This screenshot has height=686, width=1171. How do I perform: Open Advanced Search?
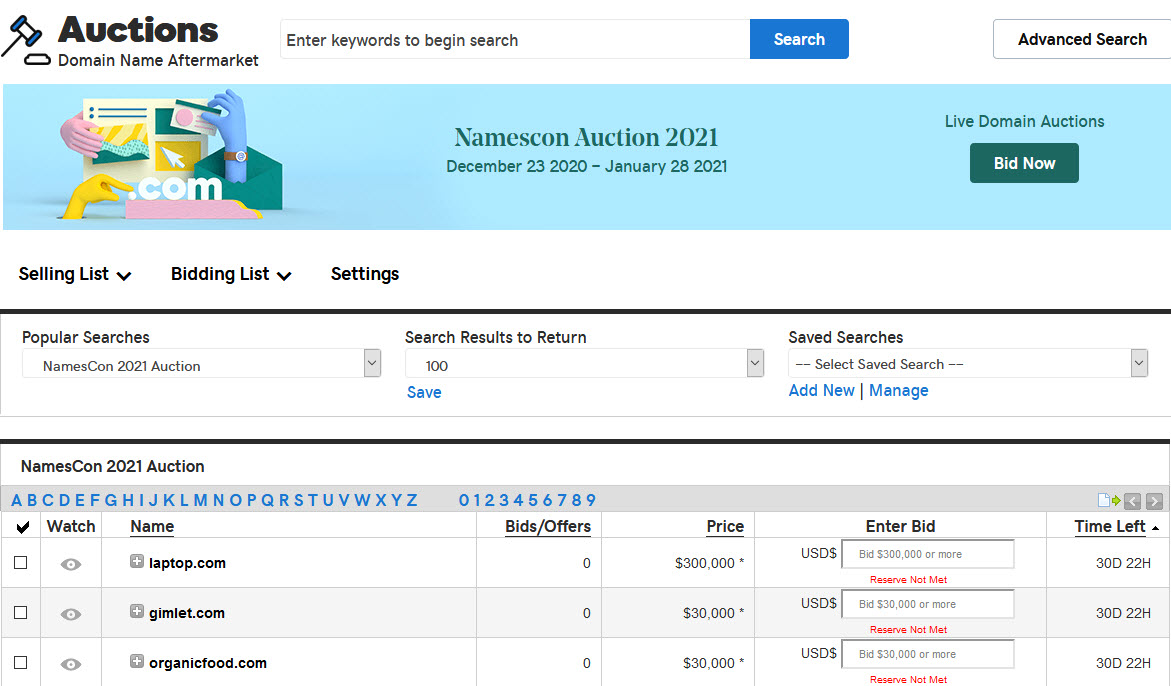pos(1082,39)
